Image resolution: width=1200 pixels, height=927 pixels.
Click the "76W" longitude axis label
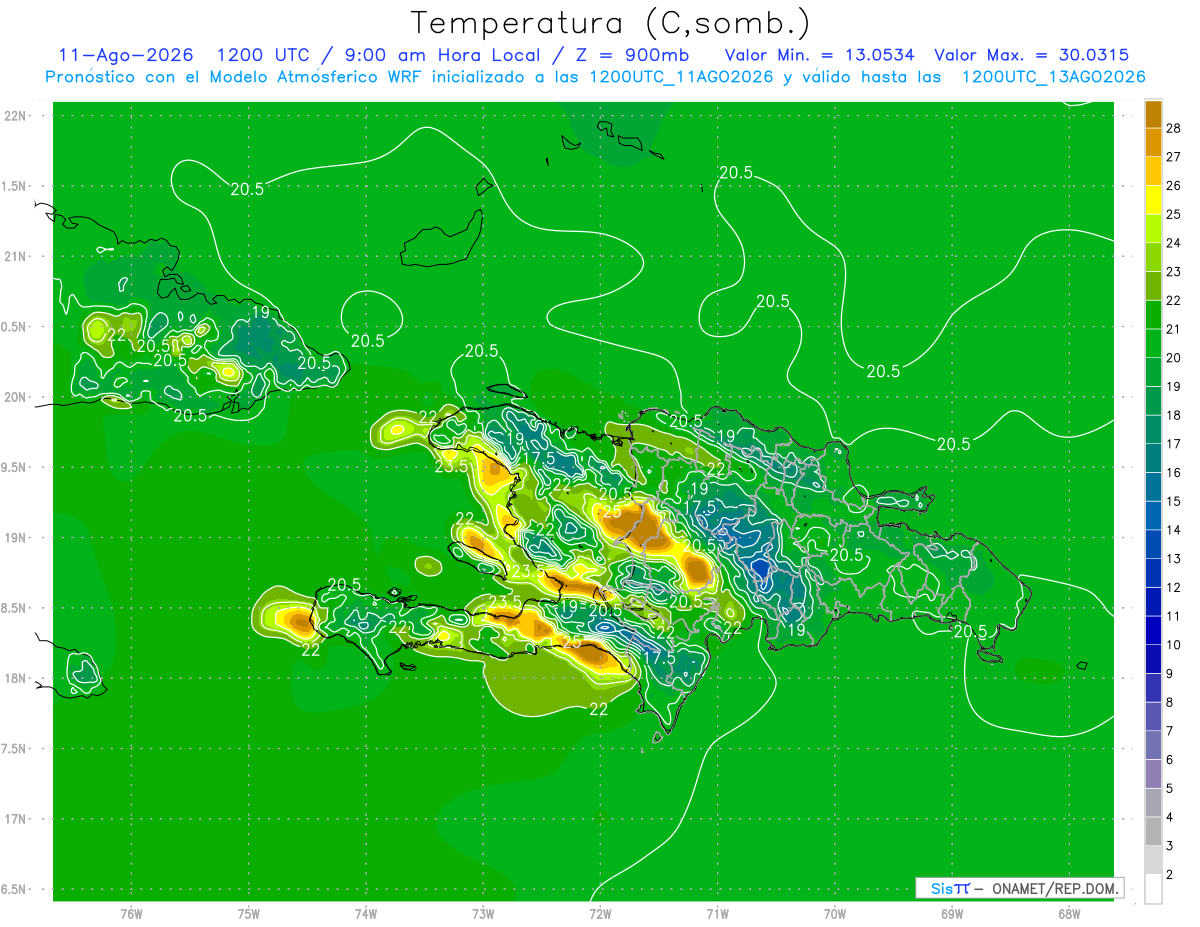131,914
